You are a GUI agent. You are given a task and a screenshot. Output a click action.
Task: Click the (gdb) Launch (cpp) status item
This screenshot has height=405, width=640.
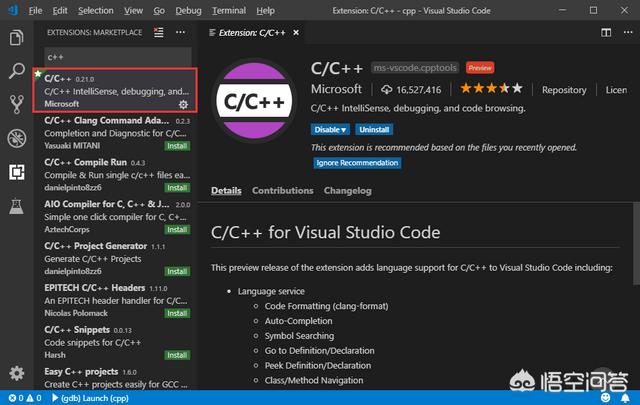click(x=90, y=398)
